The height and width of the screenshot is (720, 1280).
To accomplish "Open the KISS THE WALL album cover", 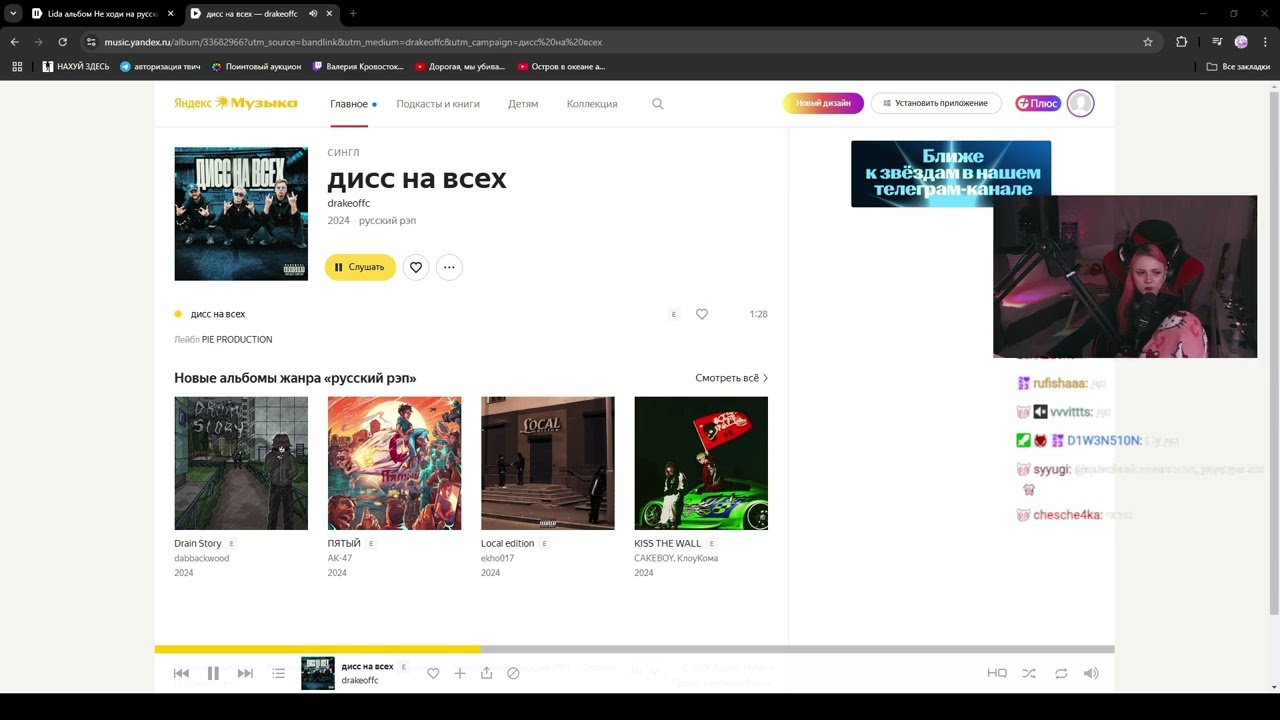I will 701,463.
